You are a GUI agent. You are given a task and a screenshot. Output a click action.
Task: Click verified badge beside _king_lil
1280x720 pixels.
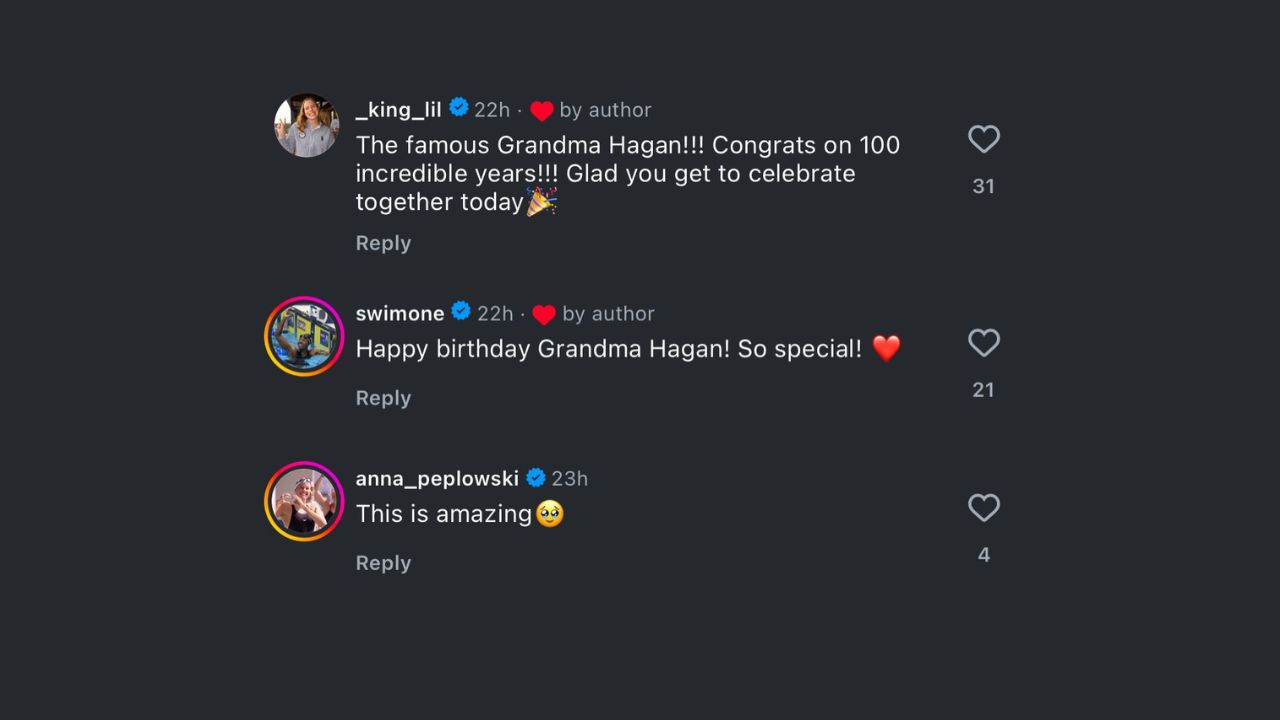459,108
